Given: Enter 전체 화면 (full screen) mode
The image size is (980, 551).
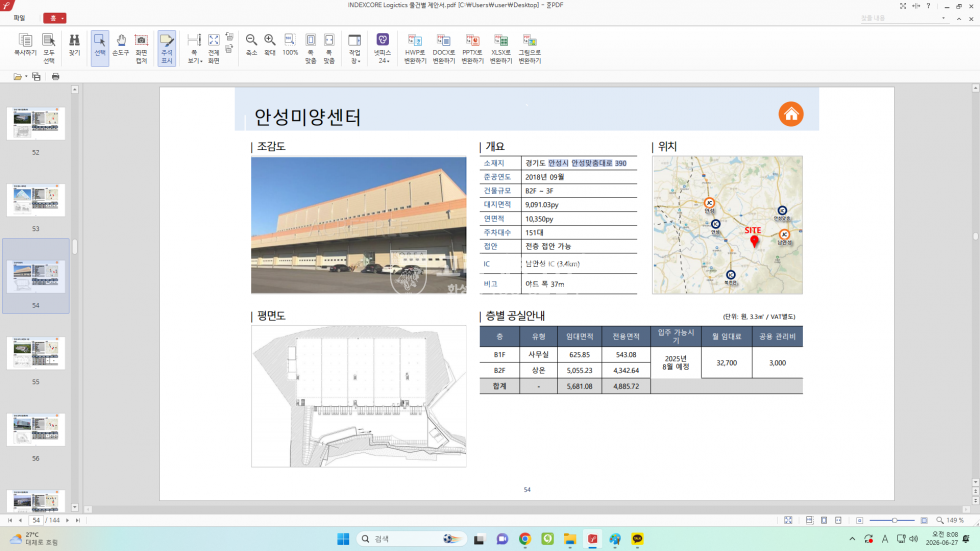Looking at the screenshot, I should pyautogui.click(x=214, y=48).
